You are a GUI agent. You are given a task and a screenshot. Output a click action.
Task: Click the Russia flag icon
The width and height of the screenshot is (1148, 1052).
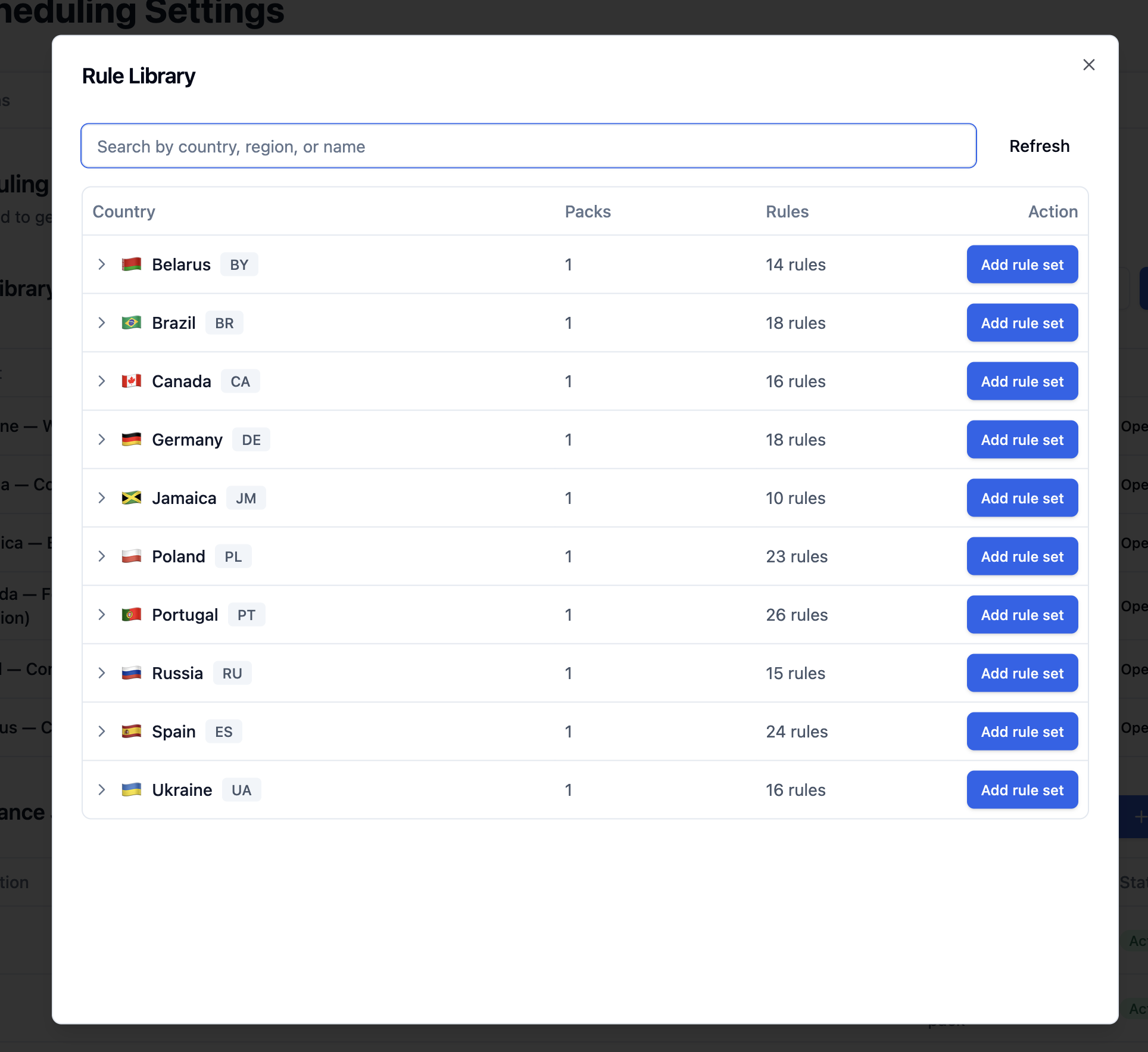pyautogui.click(x=132, y=673)
